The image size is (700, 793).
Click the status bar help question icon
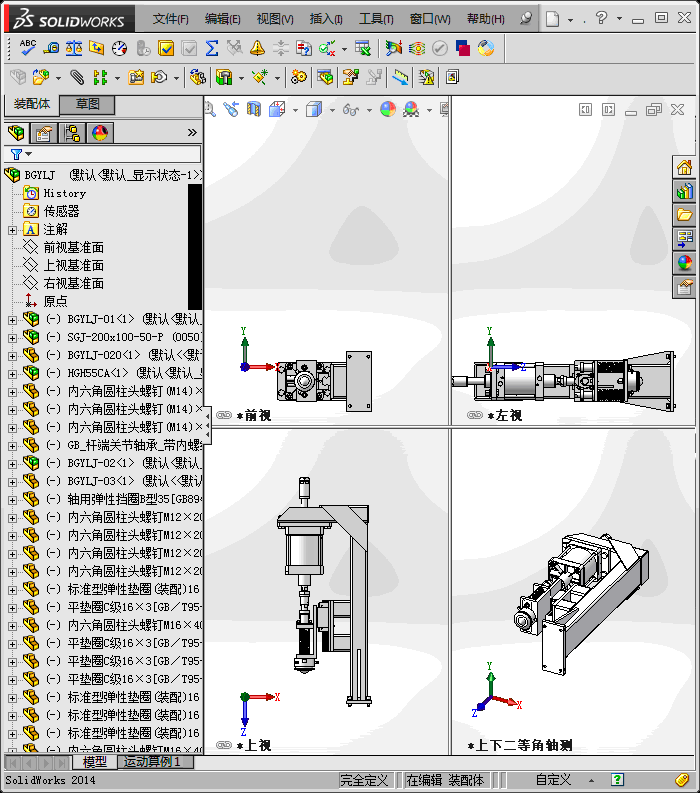pyautogui.click(x=618, y=780)
